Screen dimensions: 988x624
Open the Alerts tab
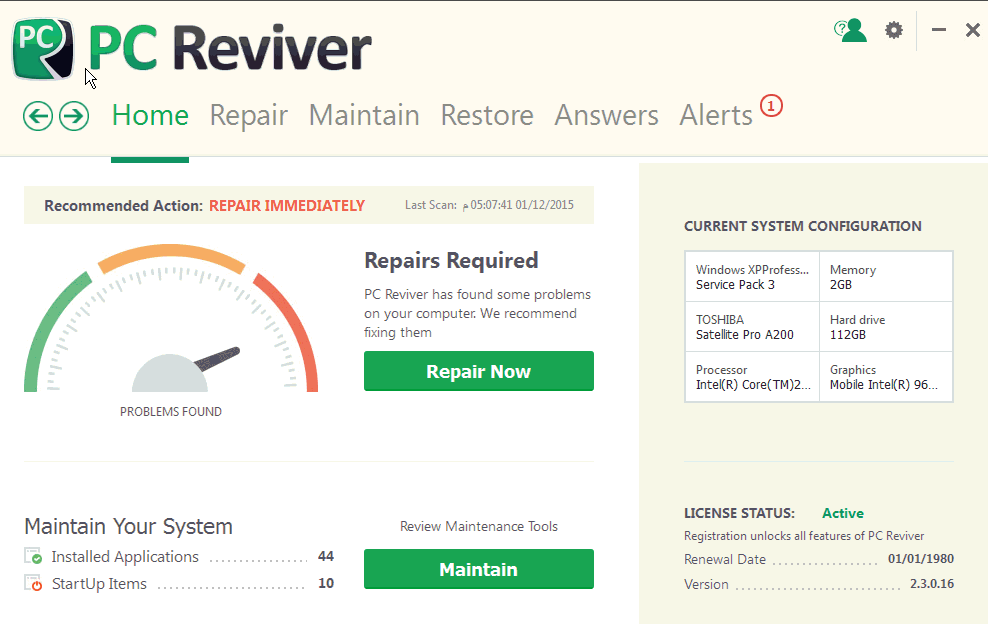(x=716, y=116)
